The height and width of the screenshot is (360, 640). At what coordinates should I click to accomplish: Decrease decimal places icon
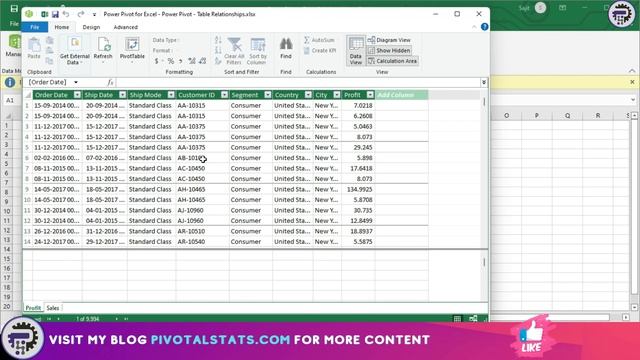(x=202, y=61)
